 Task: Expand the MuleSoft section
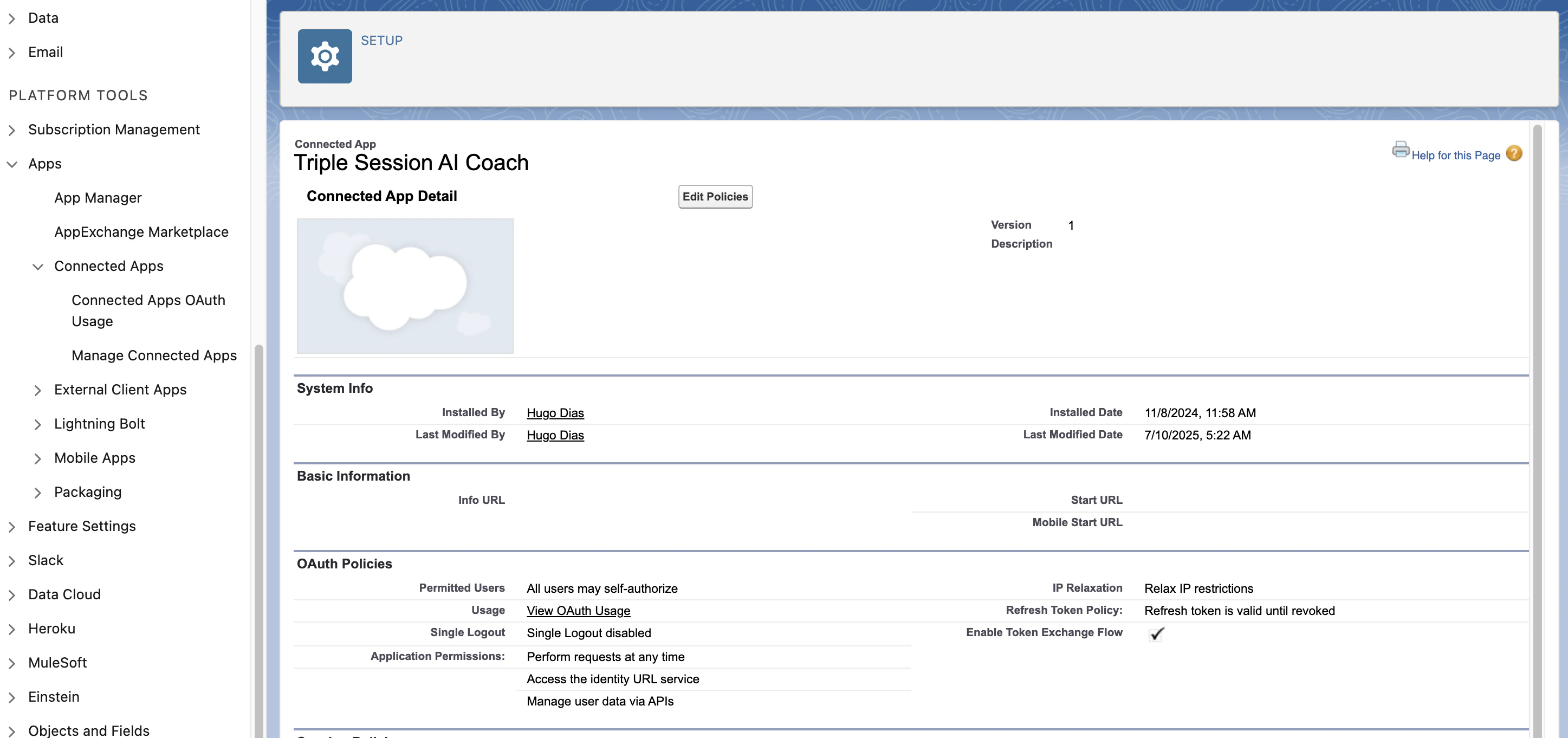pos(11,663)
